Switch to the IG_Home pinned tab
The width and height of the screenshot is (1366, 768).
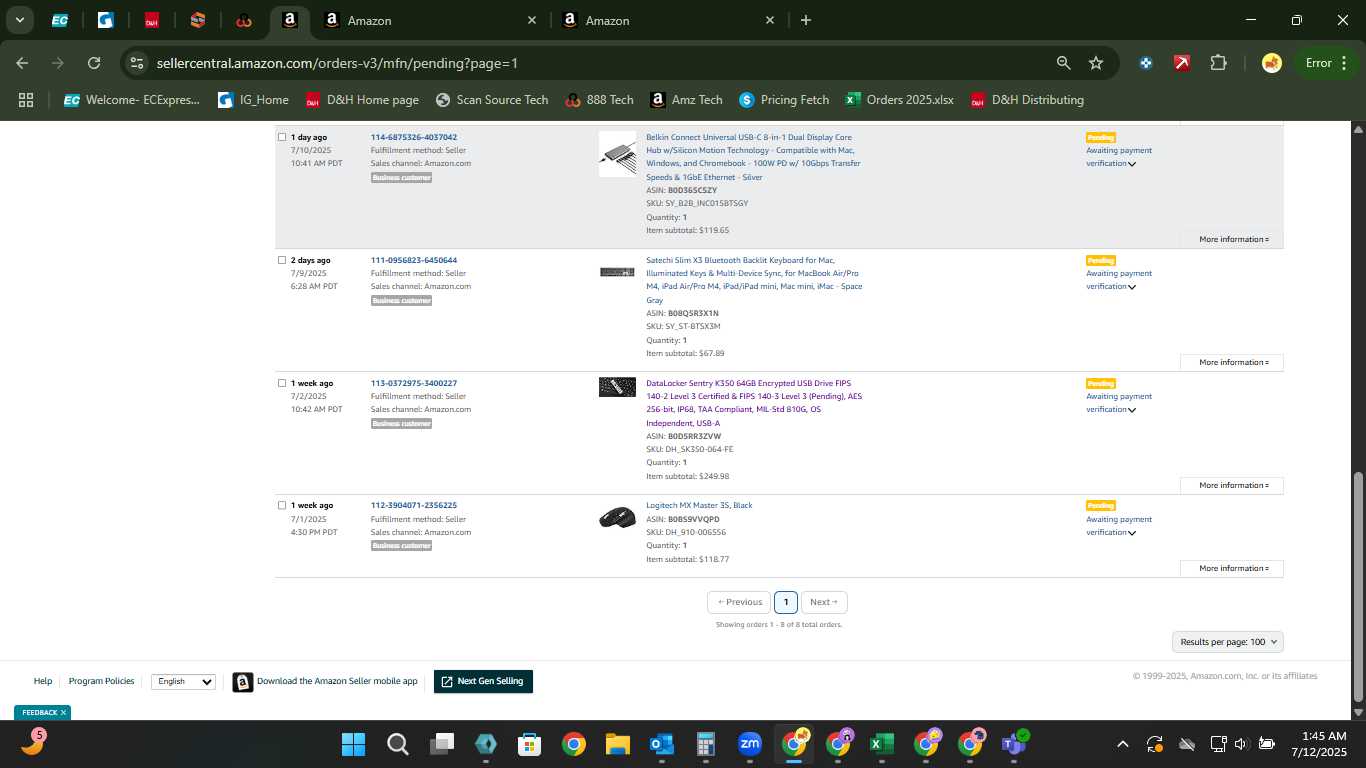pyautogui.click(x=106, y=20)
